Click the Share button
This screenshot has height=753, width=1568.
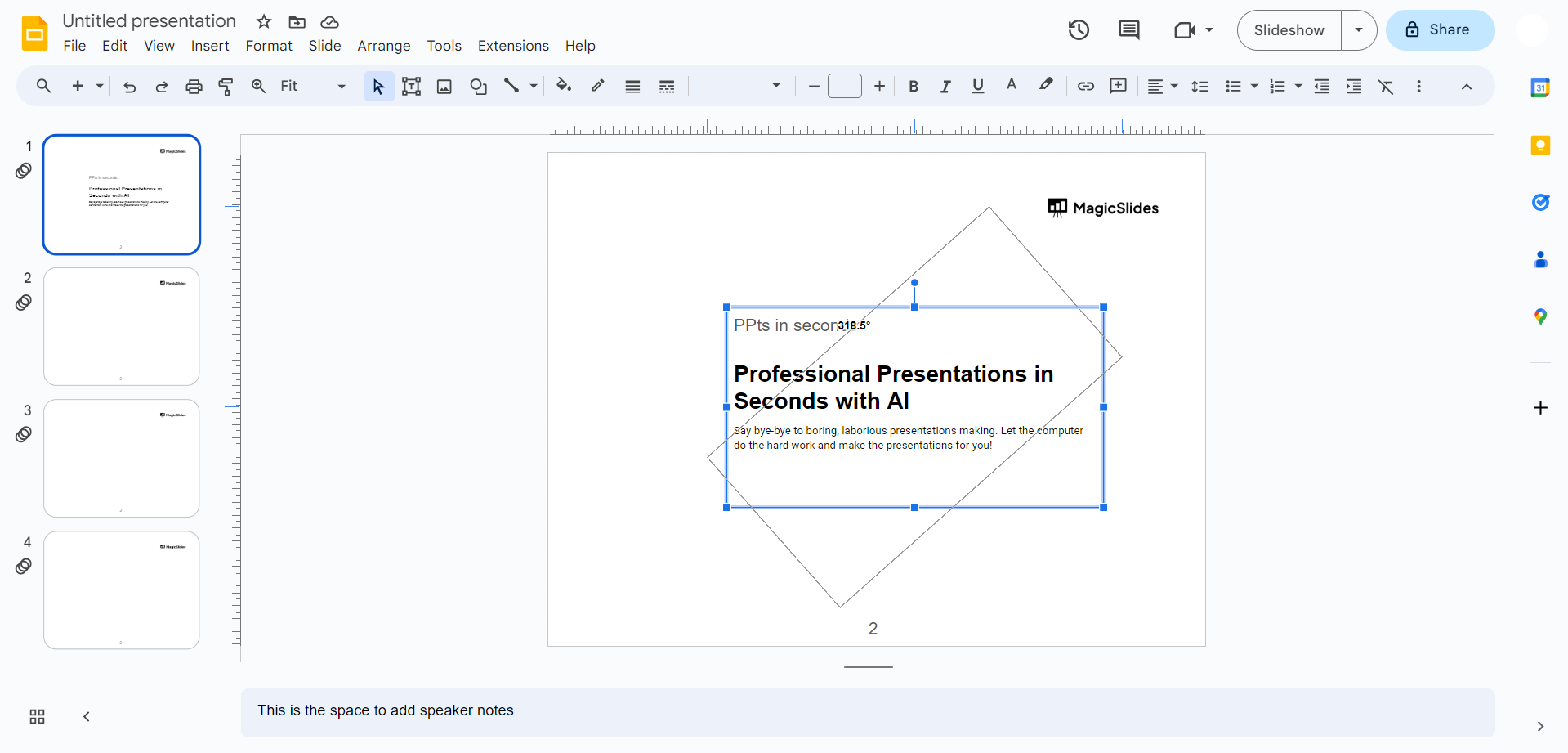[x=1440, y=30]
